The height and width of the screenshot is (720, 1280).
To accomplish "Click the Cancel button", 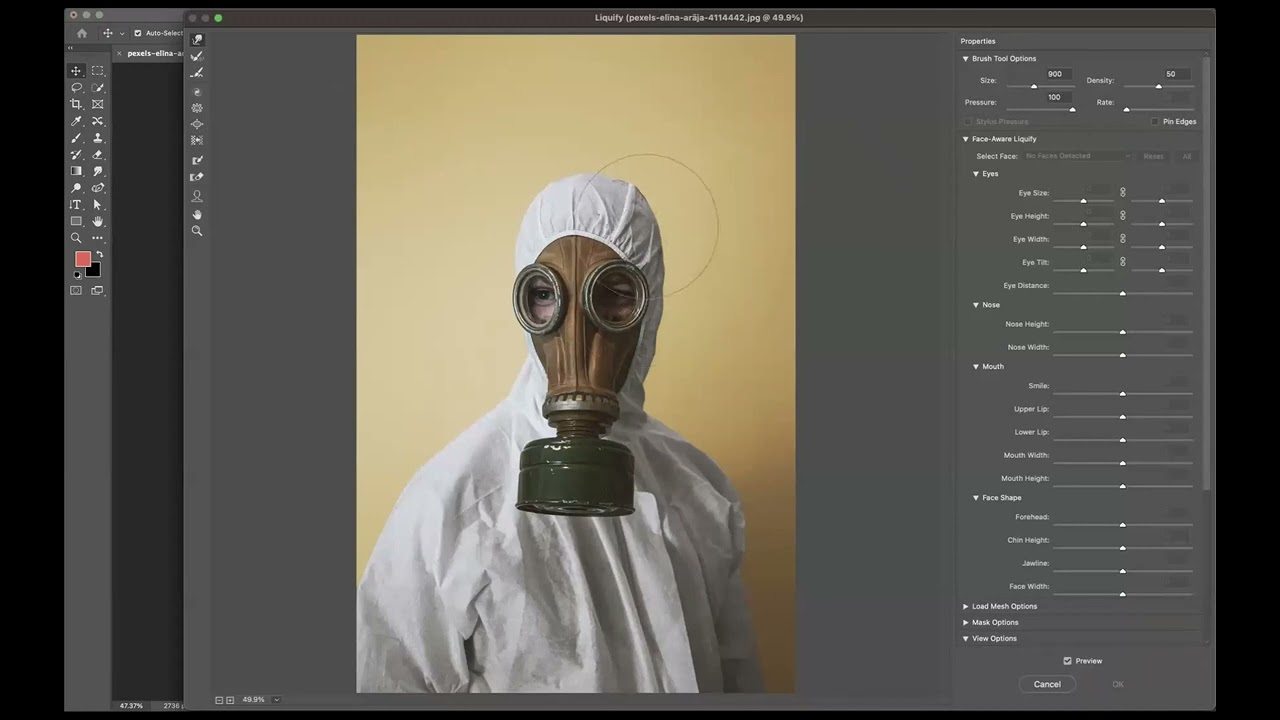I will coord(1047,684).
